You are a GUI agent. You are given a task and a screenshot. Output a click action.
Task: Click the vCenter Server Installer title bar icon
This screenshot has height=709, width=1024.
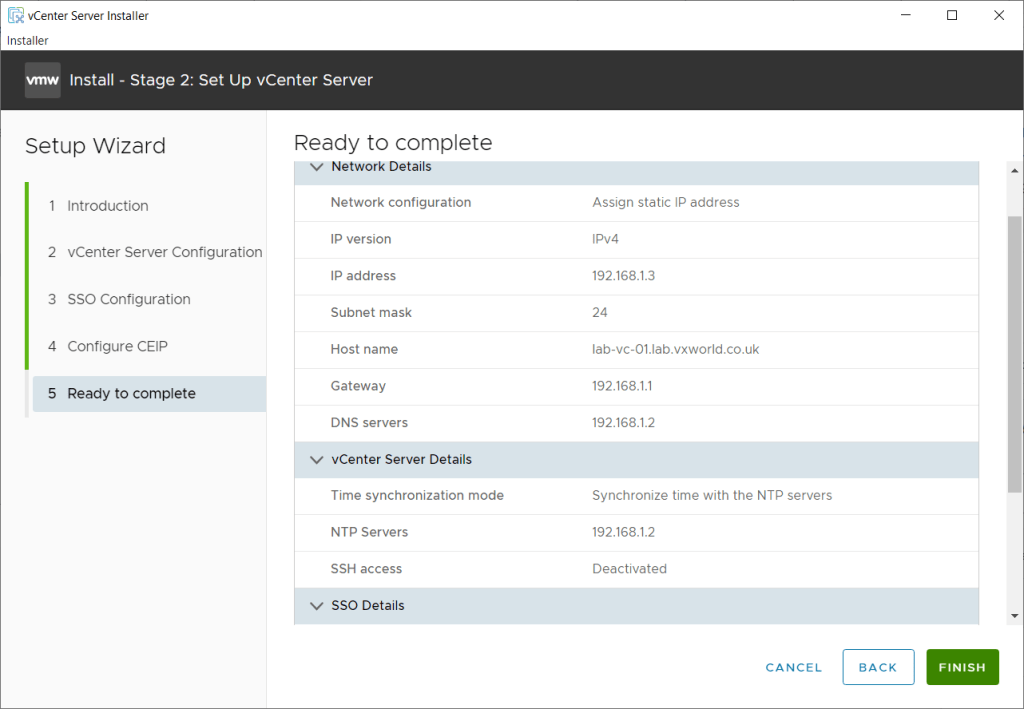tap(16, 15)
